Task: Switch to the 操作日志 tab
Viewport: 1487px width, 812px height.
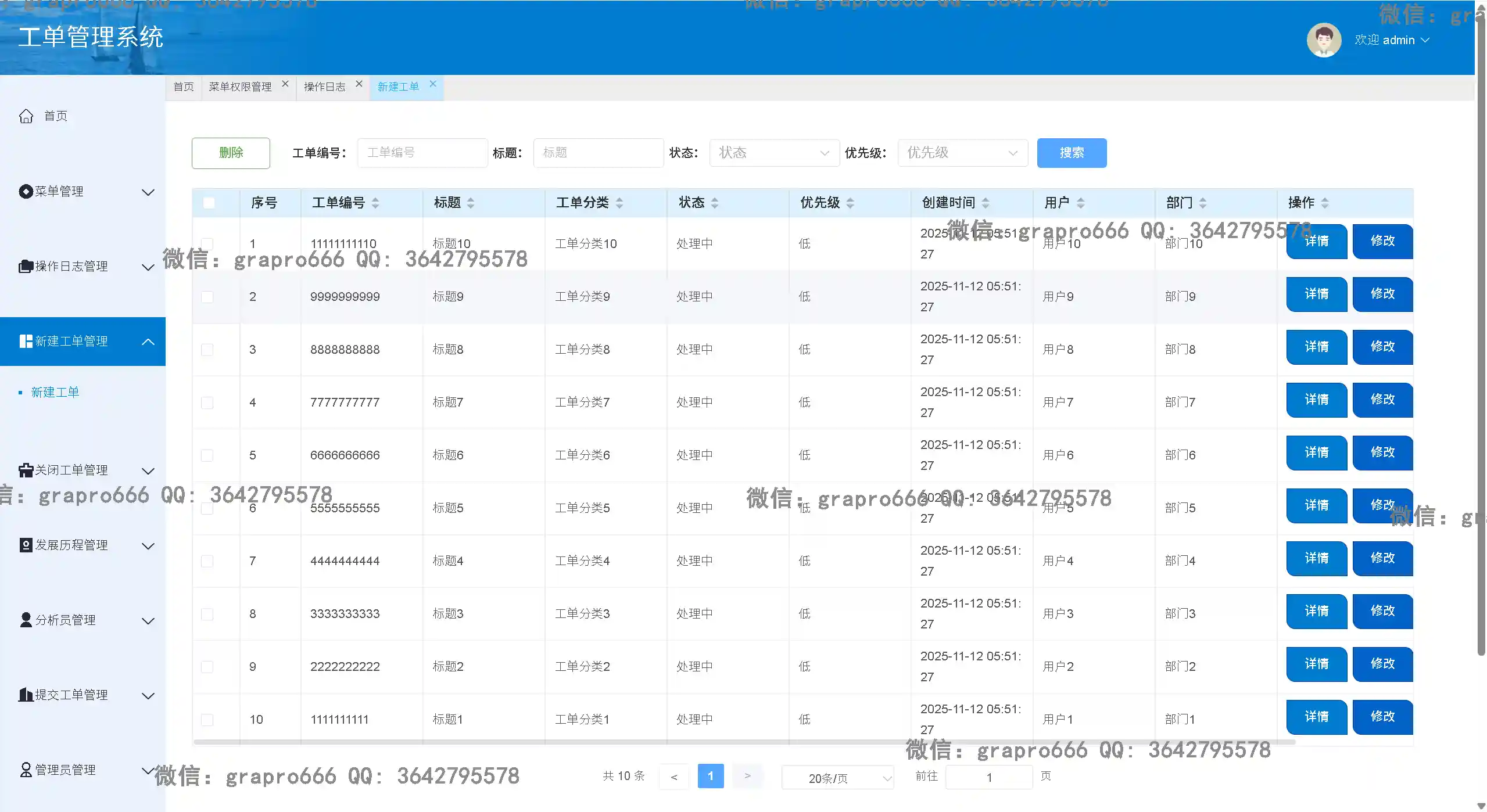Action: (324, 87)
